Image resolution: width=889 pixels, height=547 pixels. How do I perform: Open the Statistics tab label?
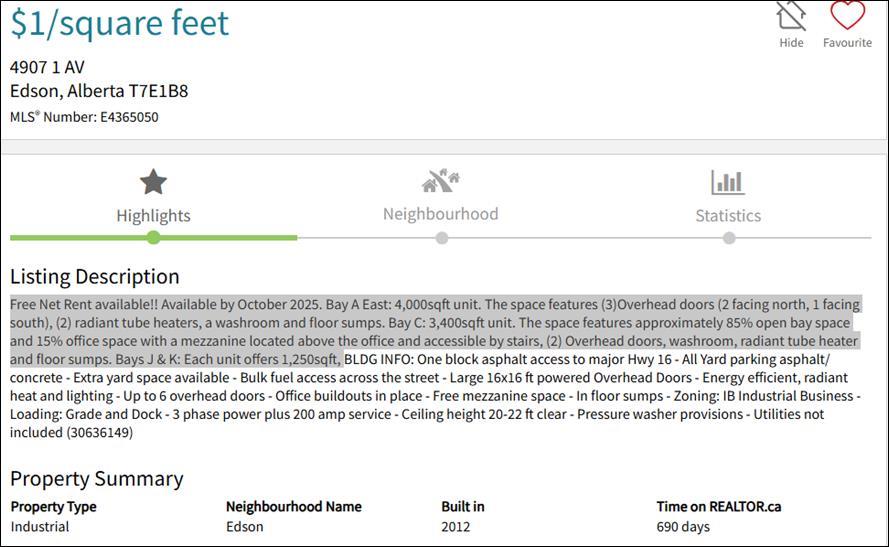click(728, 215)
